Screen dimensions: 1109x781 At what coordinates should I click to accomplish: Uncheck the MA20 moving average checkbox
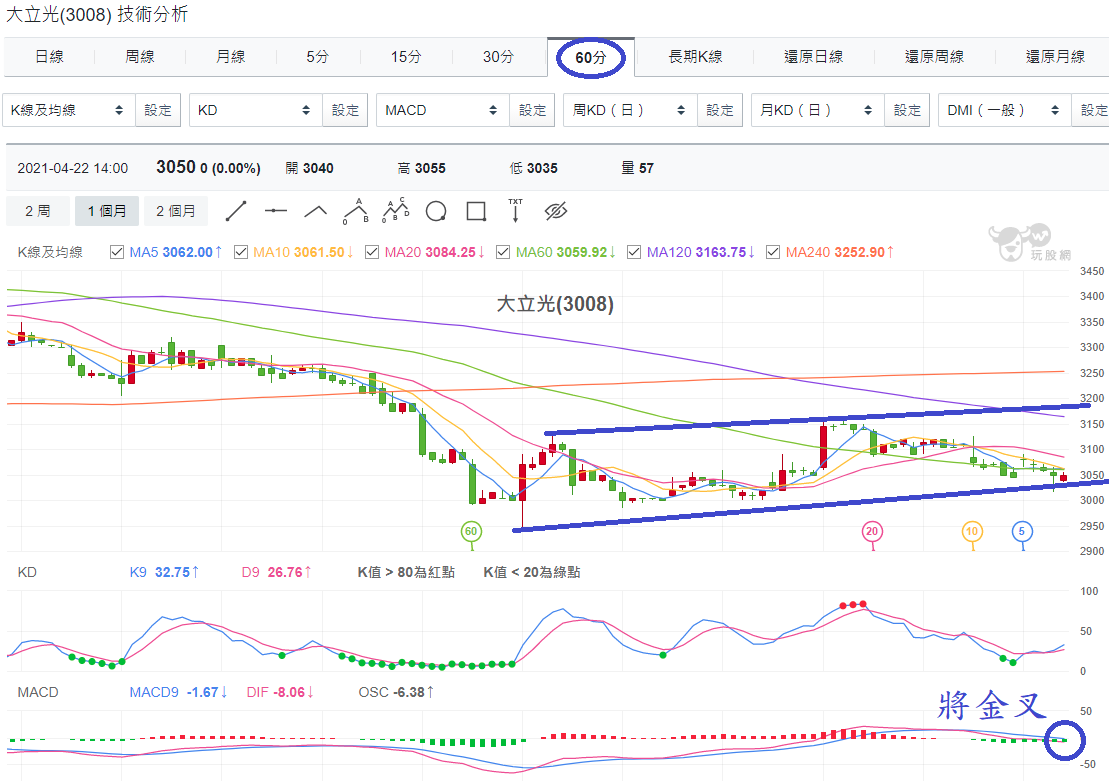(x=372, y=252)
